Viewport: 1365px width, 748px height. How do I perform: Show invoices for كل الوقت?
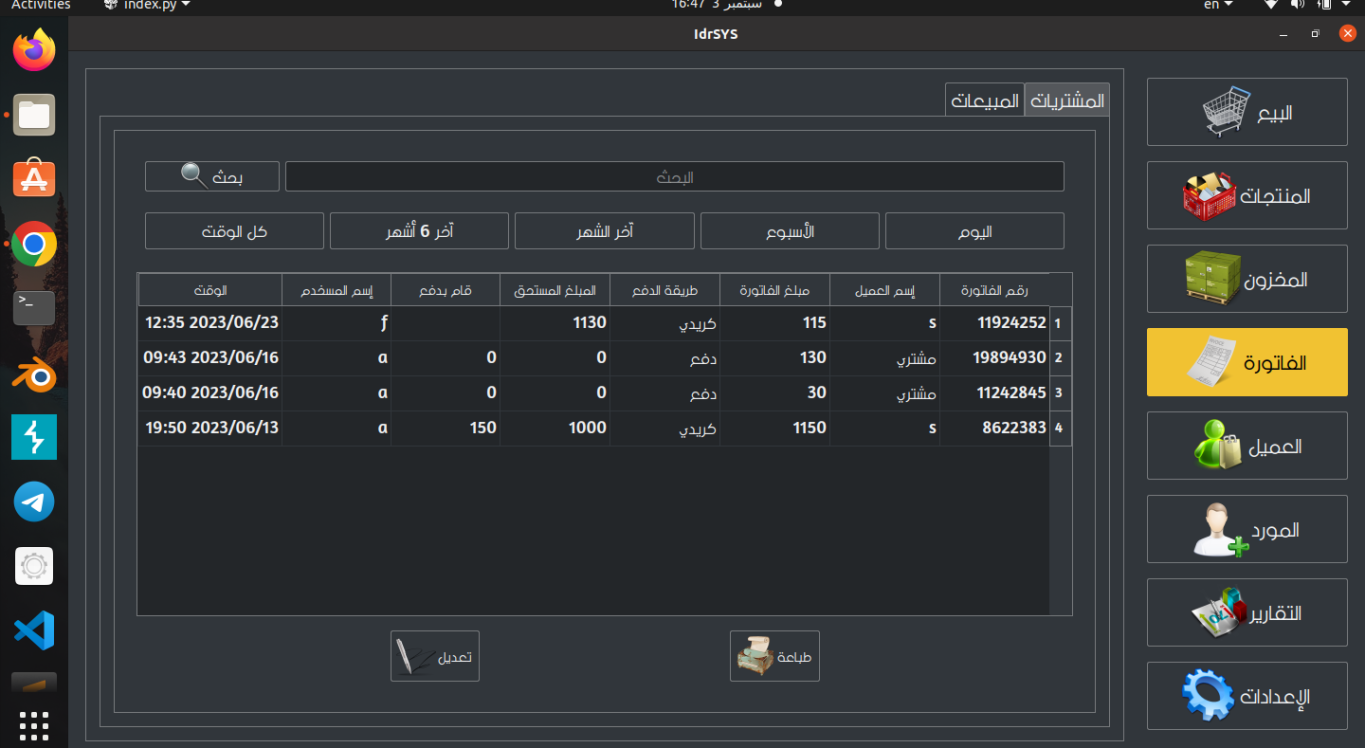(x=235, y=231)
